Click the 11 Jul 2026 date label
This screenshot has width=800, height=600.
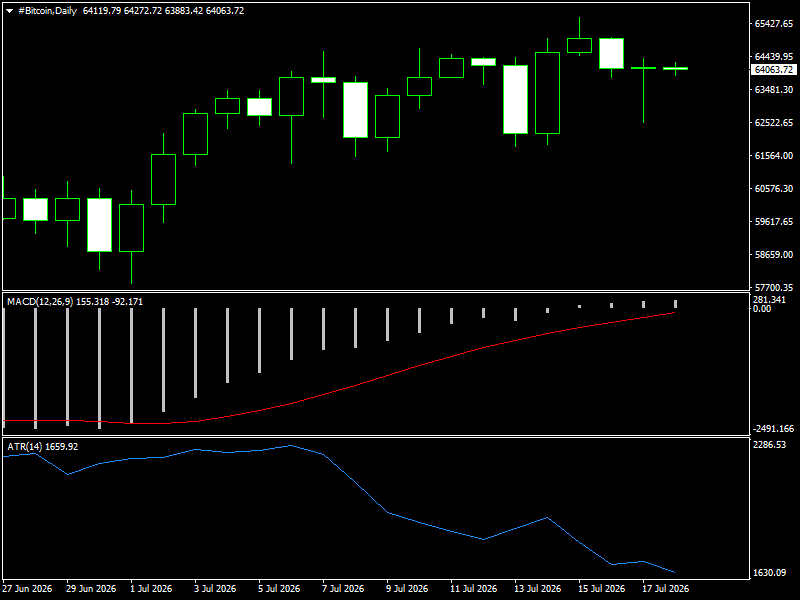point(473,588)
